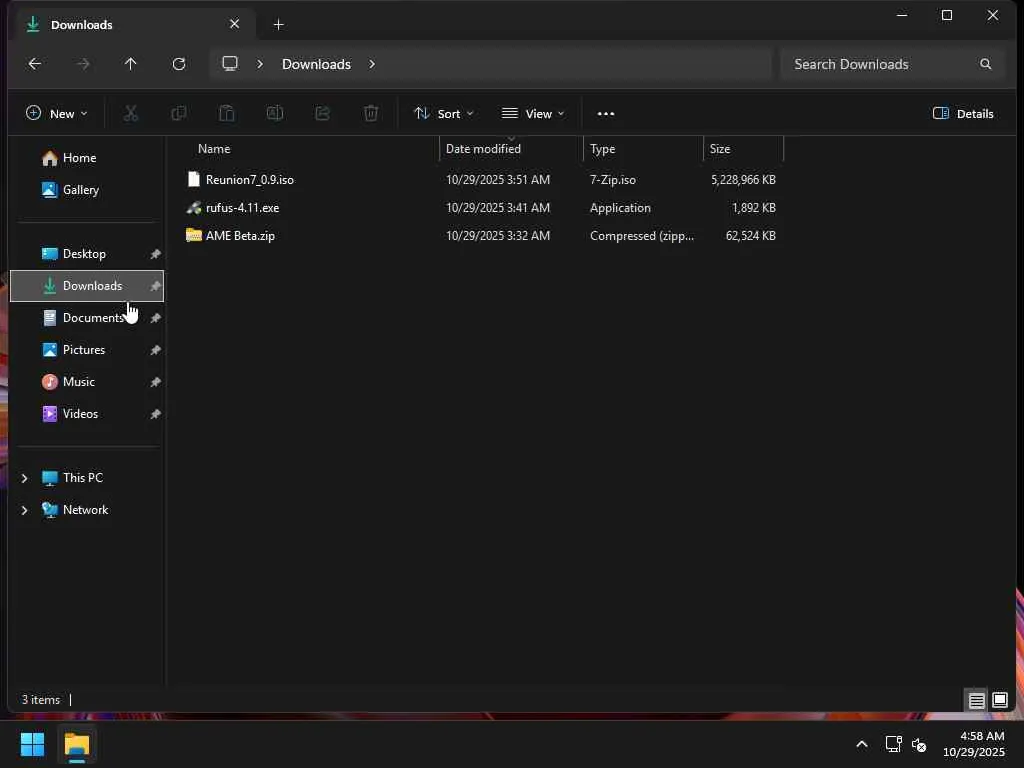The image size is (1024, 768).
Task: Click the Share toolbar icon
Action: pyautogui.click(x=323, y=114)
